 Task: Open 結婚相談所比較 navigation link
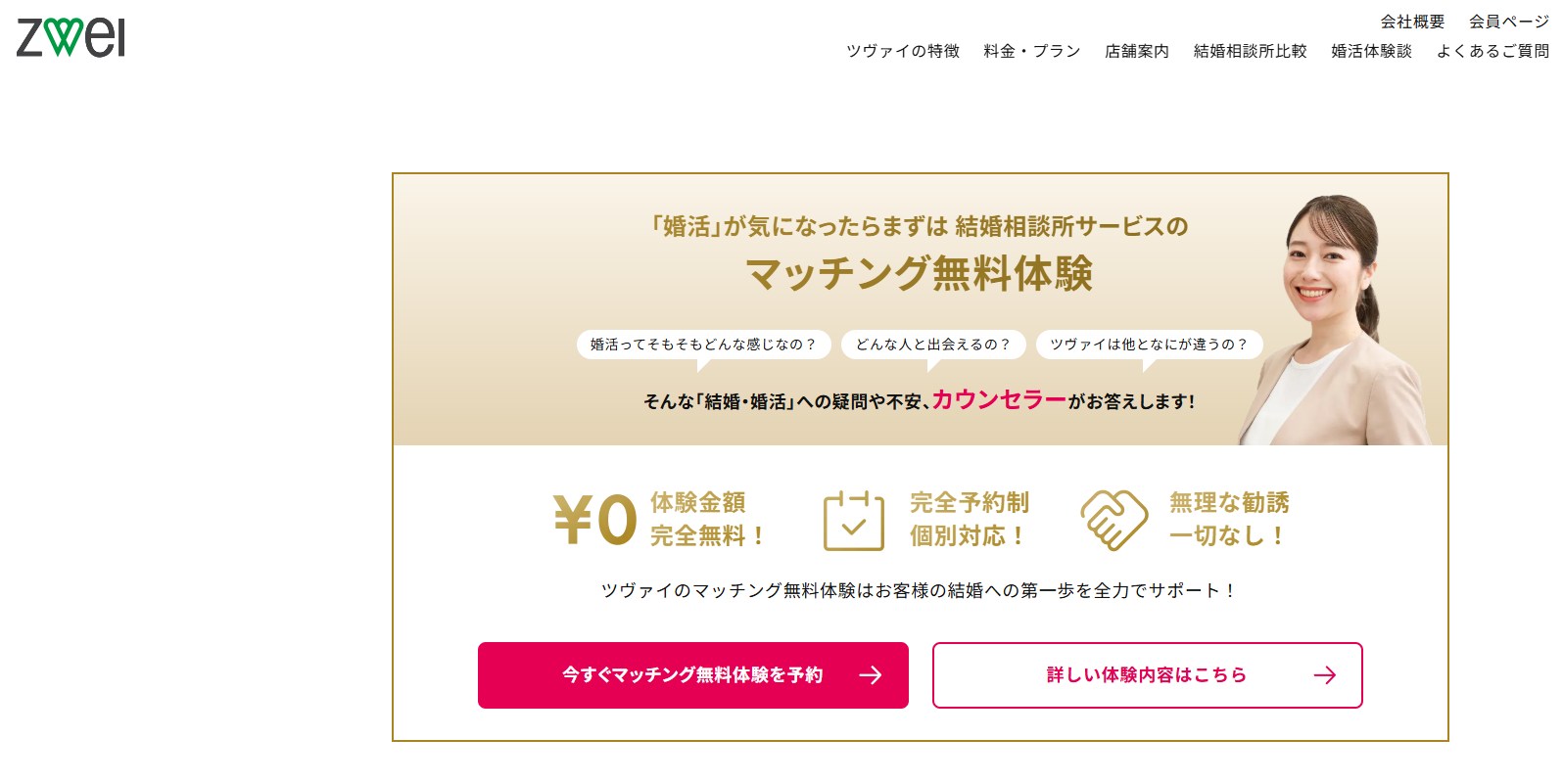(1250, 51)
